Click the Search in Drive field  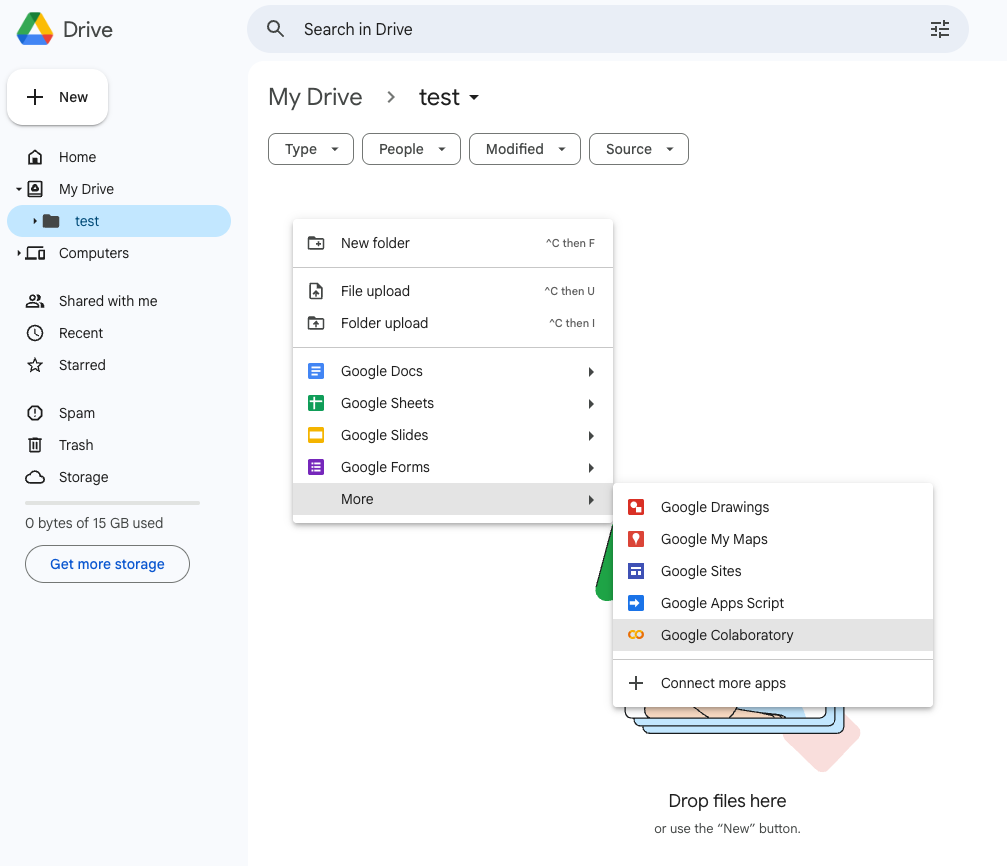[x=608, y=29]
